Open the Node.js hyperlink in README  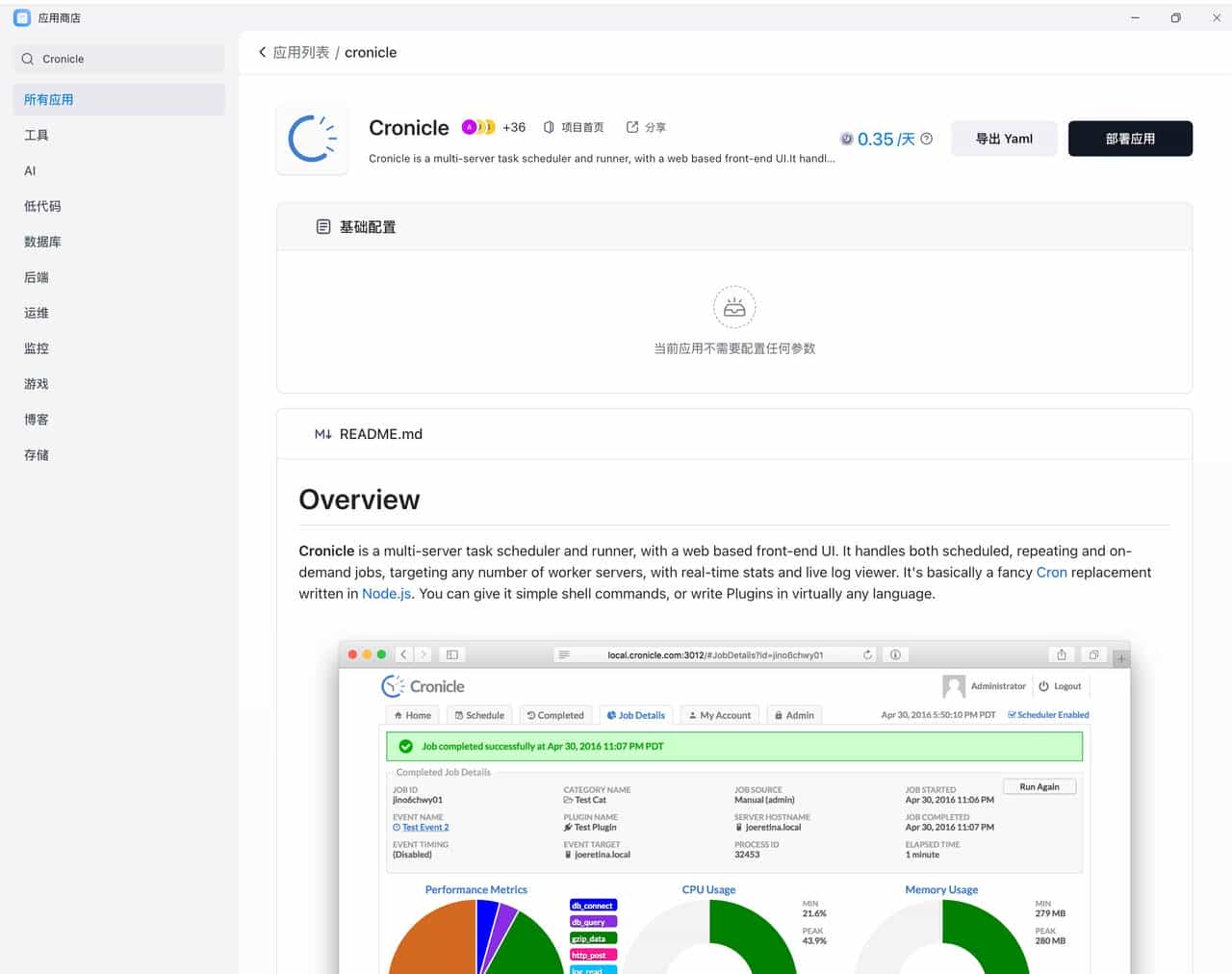[386, 594]
